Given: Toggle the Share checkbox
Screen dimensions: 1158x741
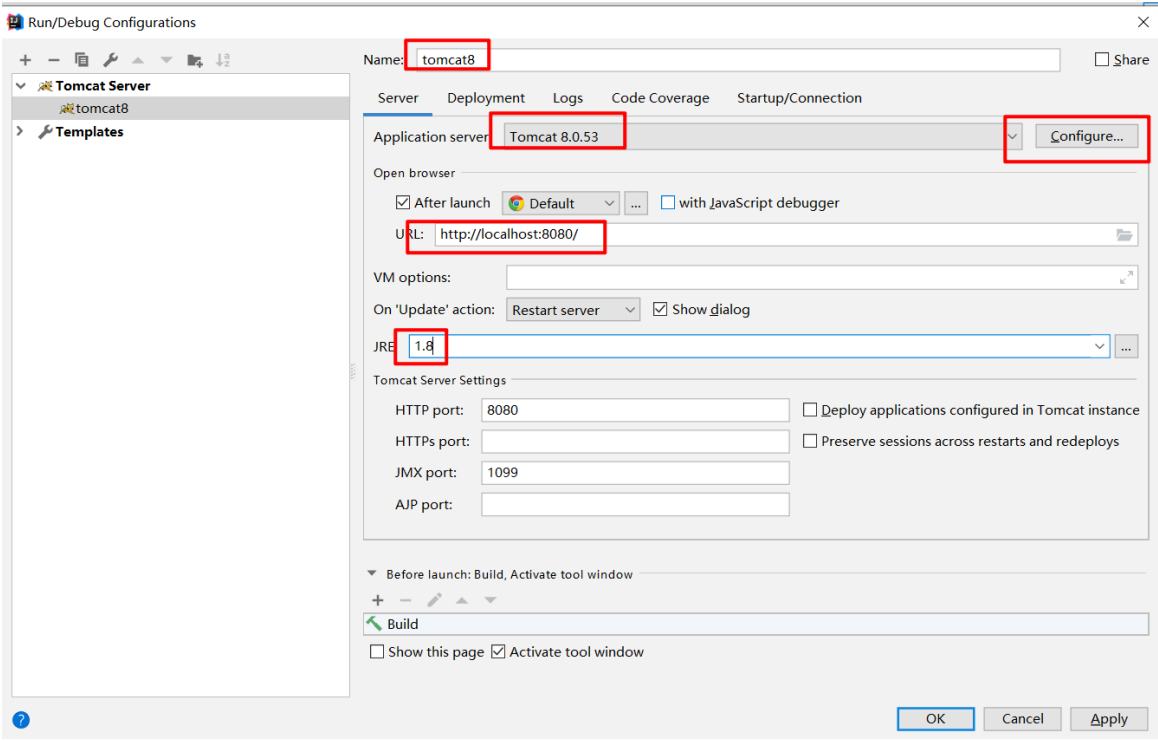Looking at the screenshot, I should tap(1102, 59).
